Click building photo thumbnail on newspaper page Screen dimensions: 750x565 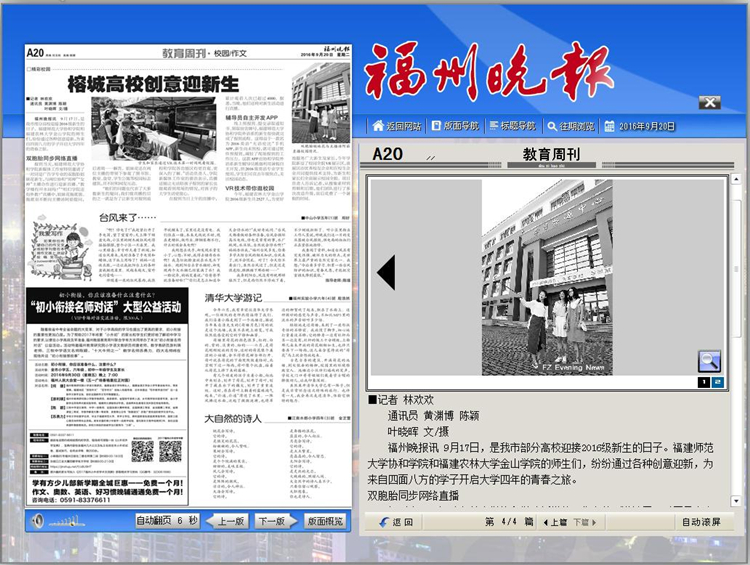(x=321, y=102)
